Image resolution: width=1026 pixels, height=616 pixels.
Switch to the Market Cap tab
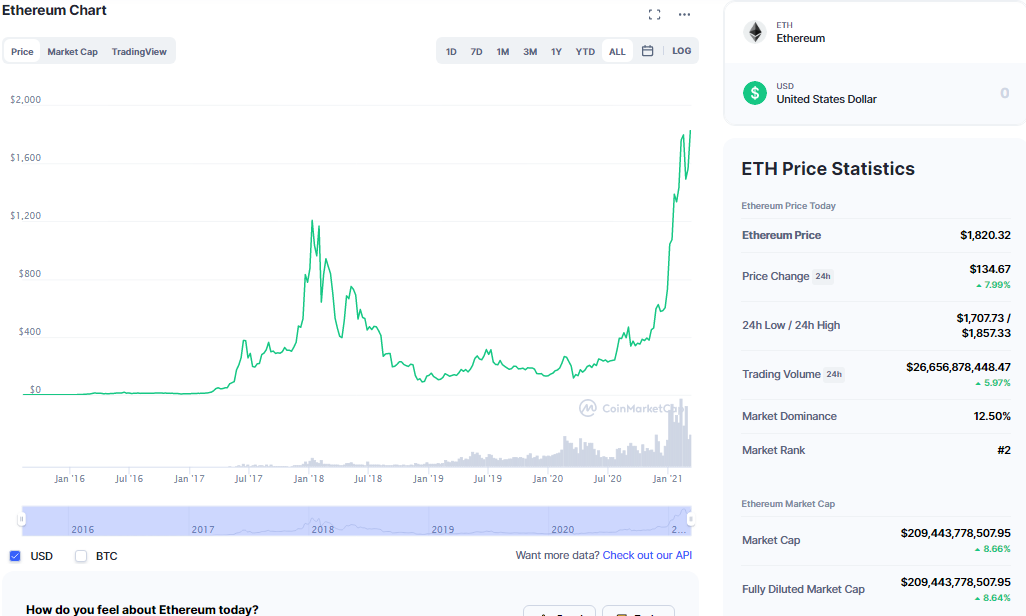[x=73, y=52]
